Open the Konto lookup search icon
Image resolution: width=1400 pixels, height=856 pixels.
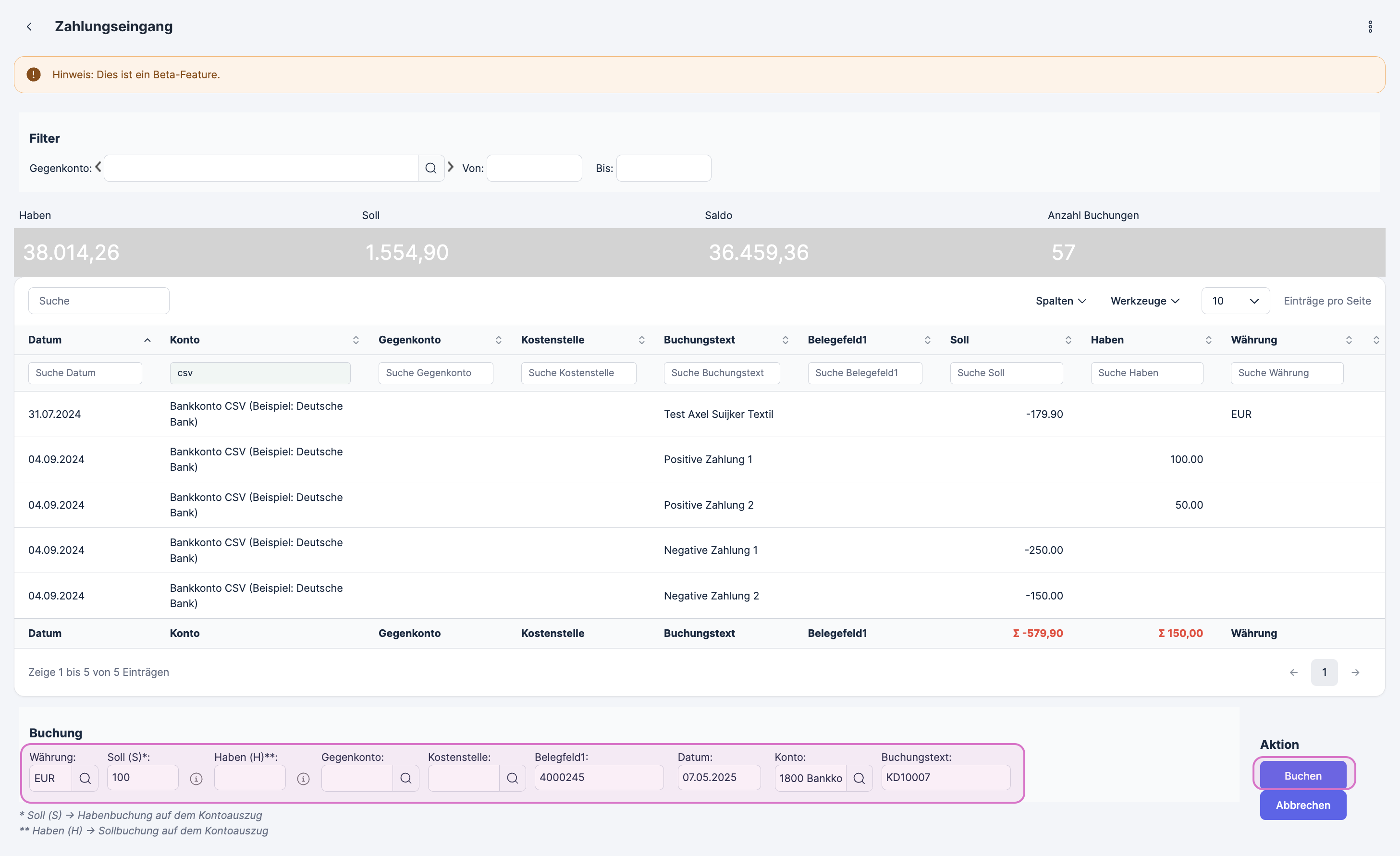(859, 778)
